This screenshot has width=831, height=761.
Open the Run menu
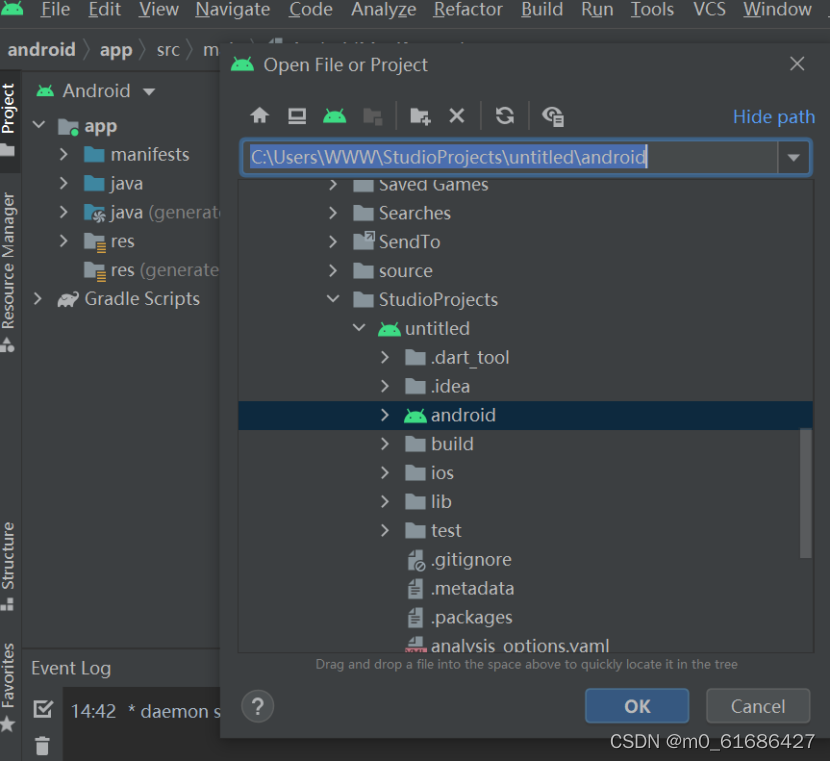[x=597, y=10]
